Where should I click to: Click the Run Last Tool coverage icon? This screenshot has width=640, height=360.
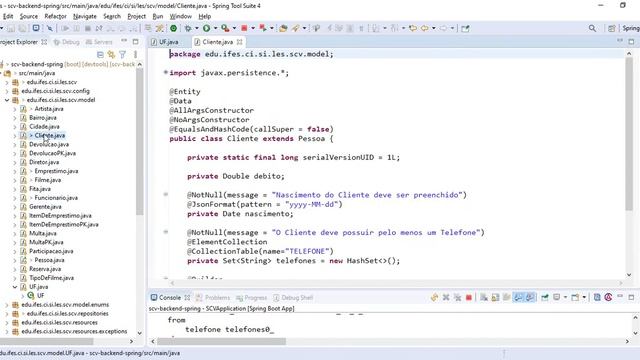click(225, 28)
